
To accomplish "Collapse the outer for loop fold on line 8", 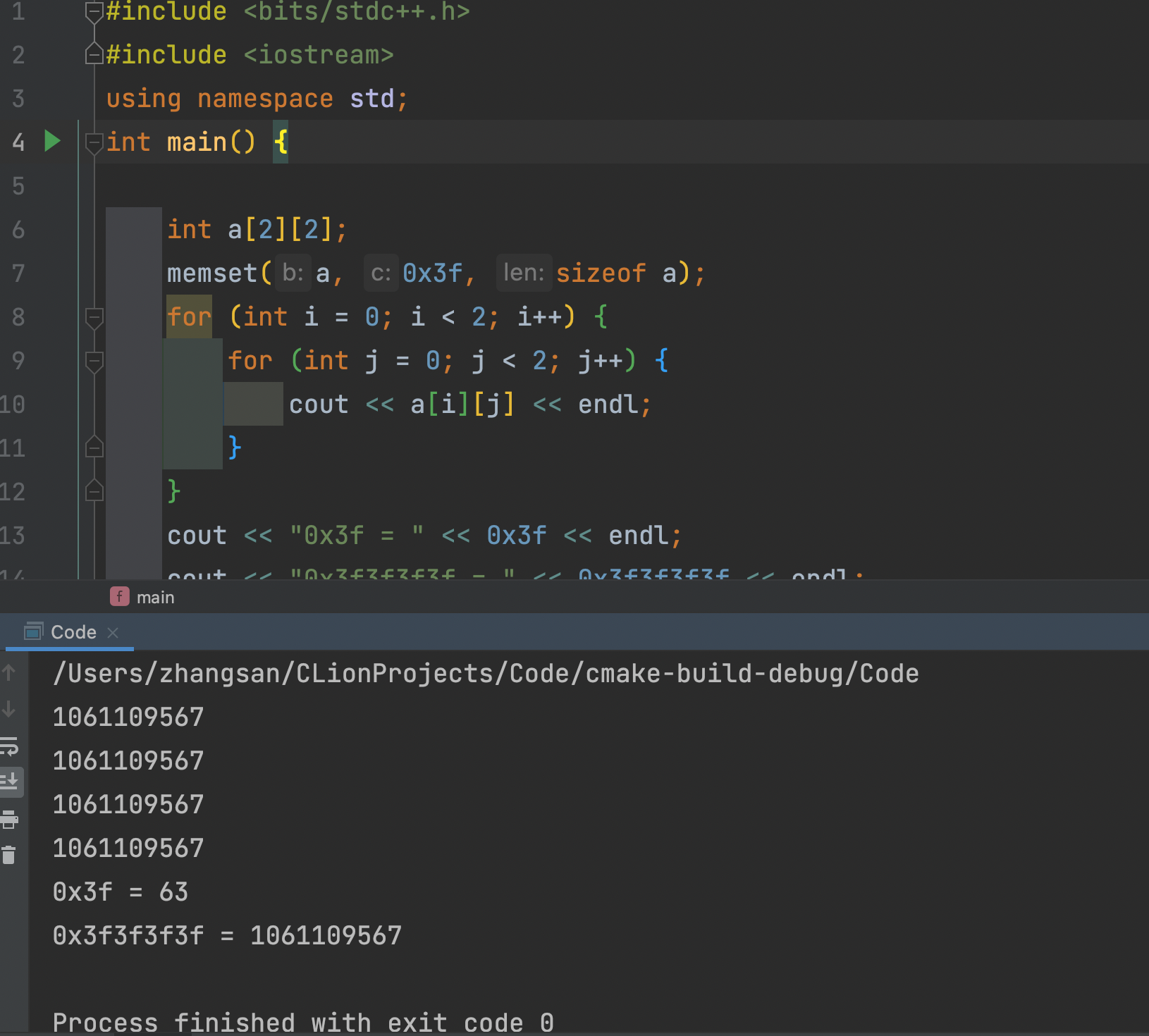I will 94,317.
